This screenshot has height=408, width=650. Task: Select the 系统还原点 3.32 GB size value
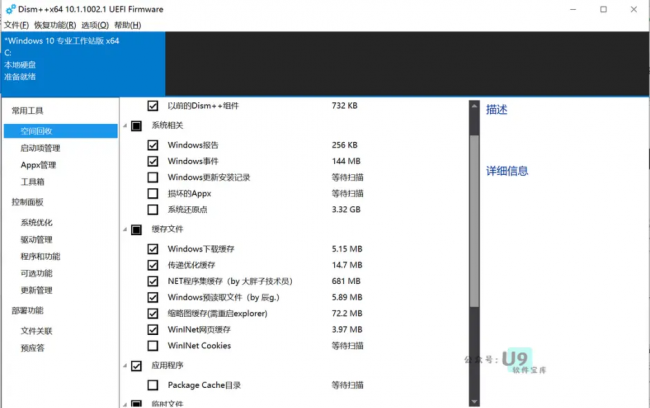pyautogui.click(x=346, y=210)
